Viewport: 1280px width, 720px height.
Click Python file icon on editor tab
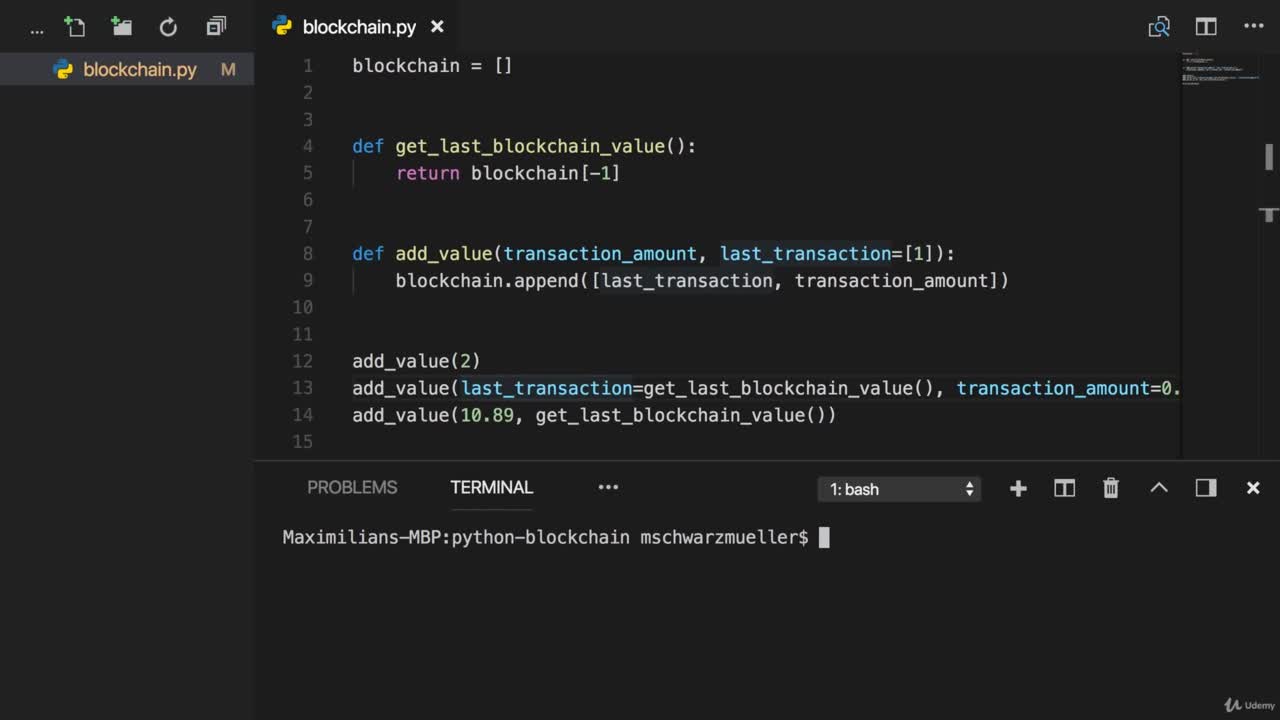coord(282,27)
